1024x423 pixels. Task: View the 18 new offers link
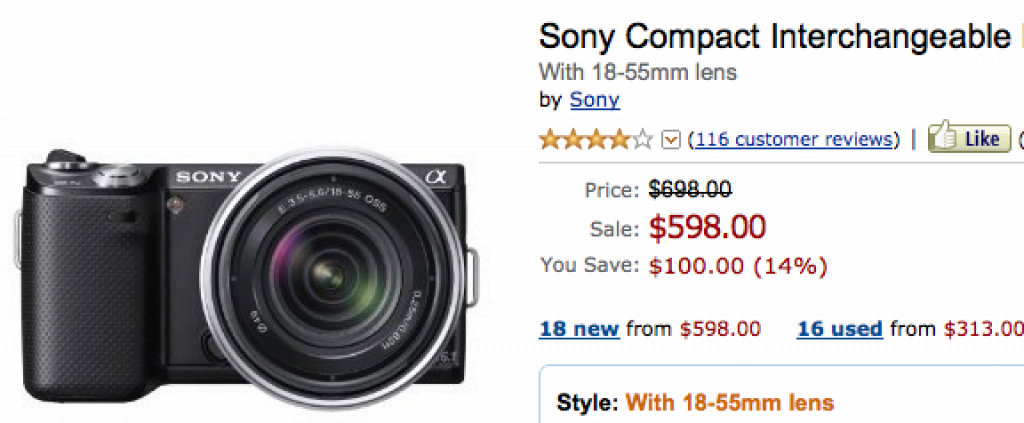pos(578,328)
